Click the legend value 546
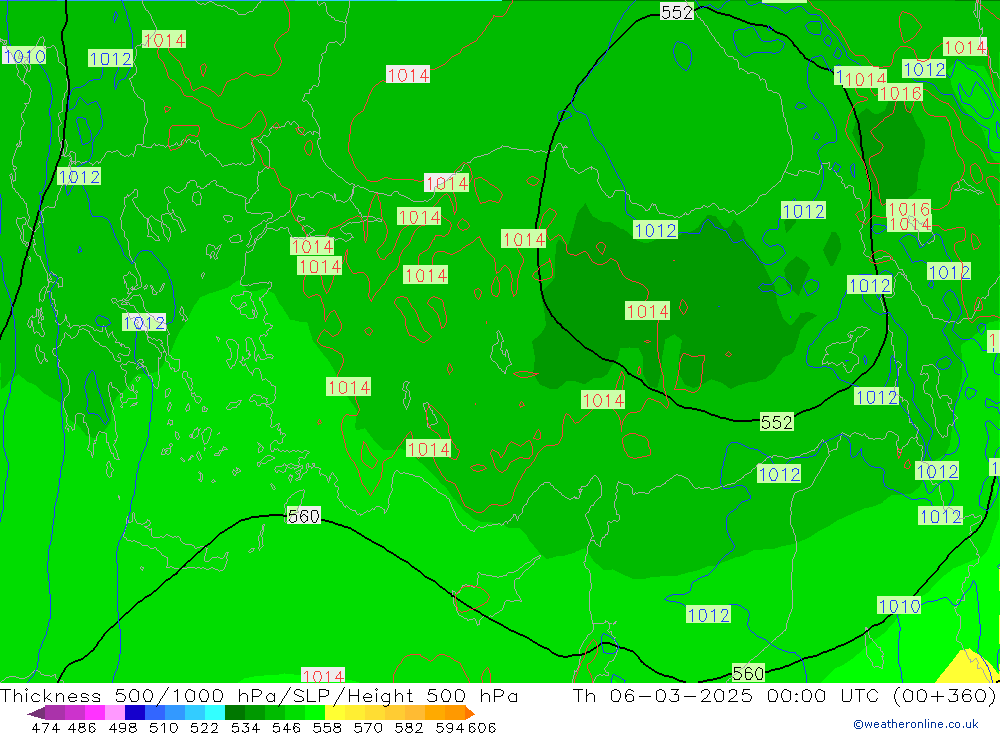1000x733 pixels. click(x=286, y=727)
